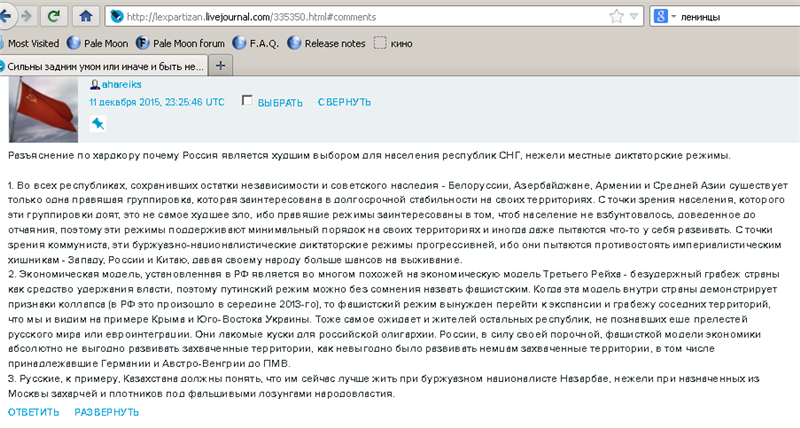800x428 pixels.
Task: Select the "Сильны задним умом" tab
Action: [103, 66]
